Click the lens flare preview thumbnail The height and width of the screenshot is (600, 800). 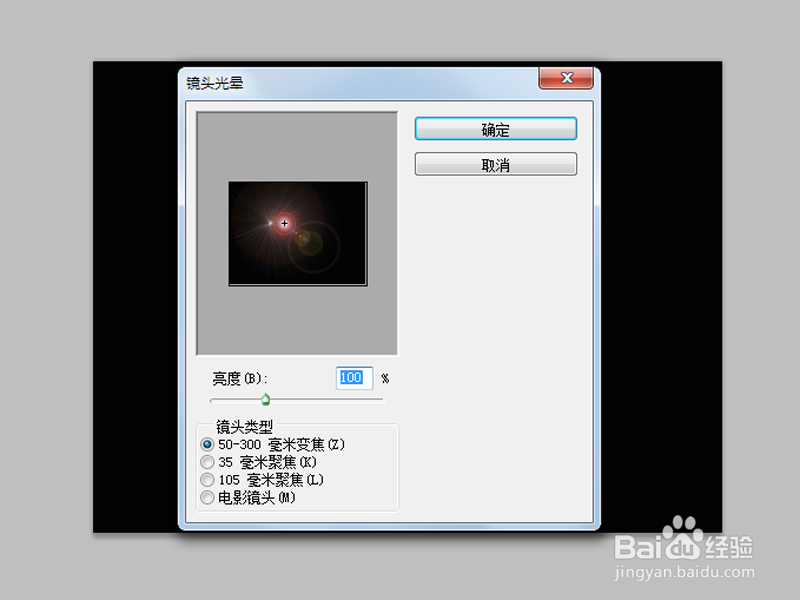[297, 234]
